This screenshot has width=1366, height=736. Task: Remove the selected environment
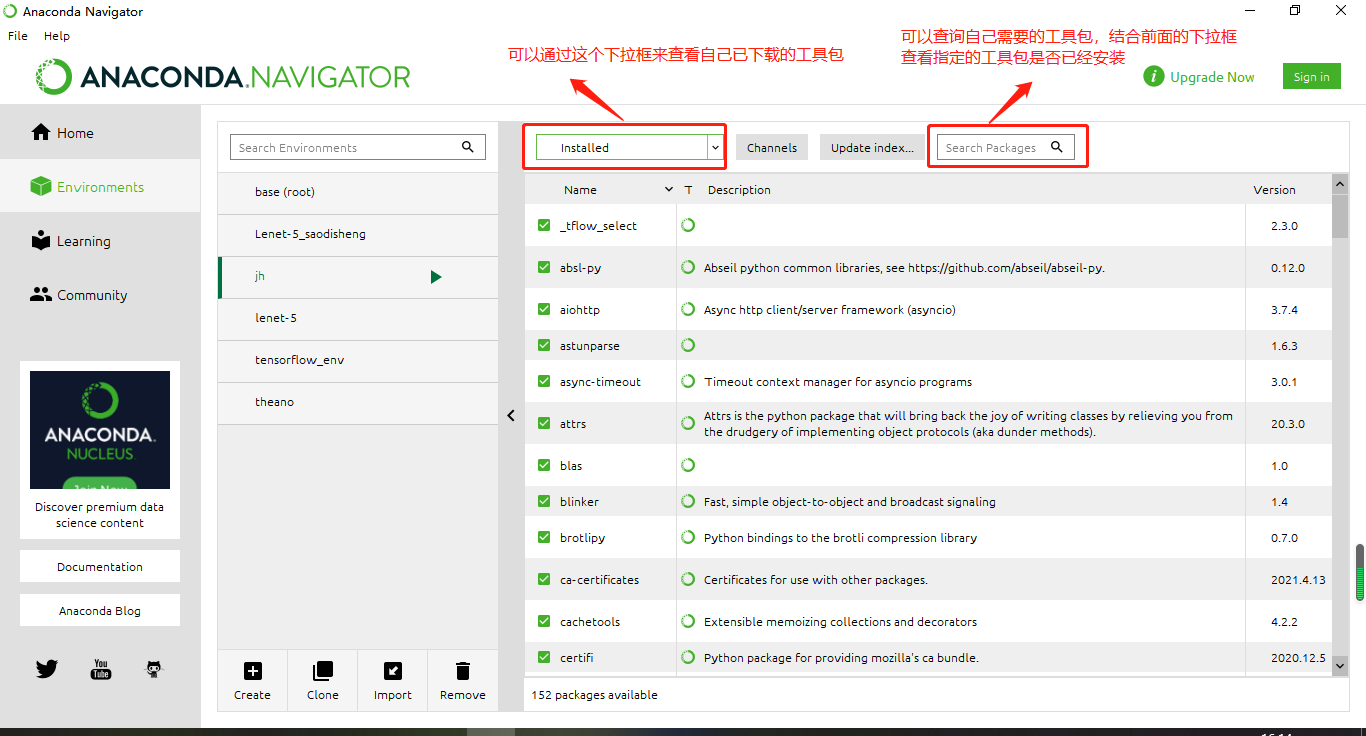pyautogui.click(x=462, y=680)
